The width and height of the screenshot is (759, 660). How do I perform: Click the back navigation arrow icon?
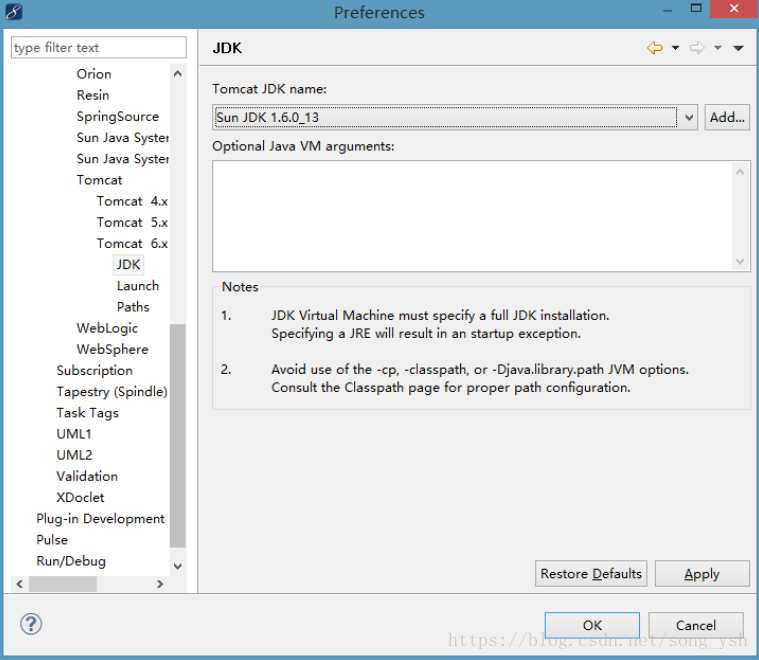(654, 48)
